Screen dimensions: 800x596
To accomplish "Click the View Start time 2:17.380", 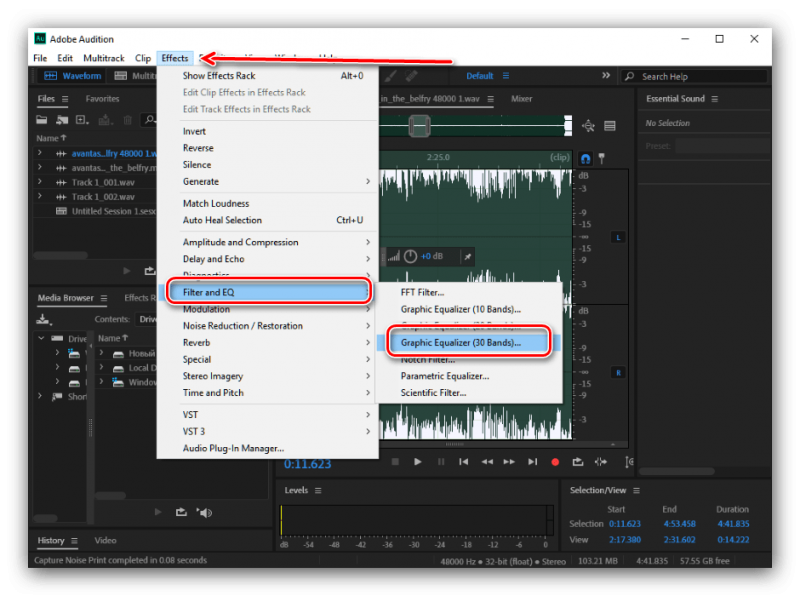I will point(625,540).
